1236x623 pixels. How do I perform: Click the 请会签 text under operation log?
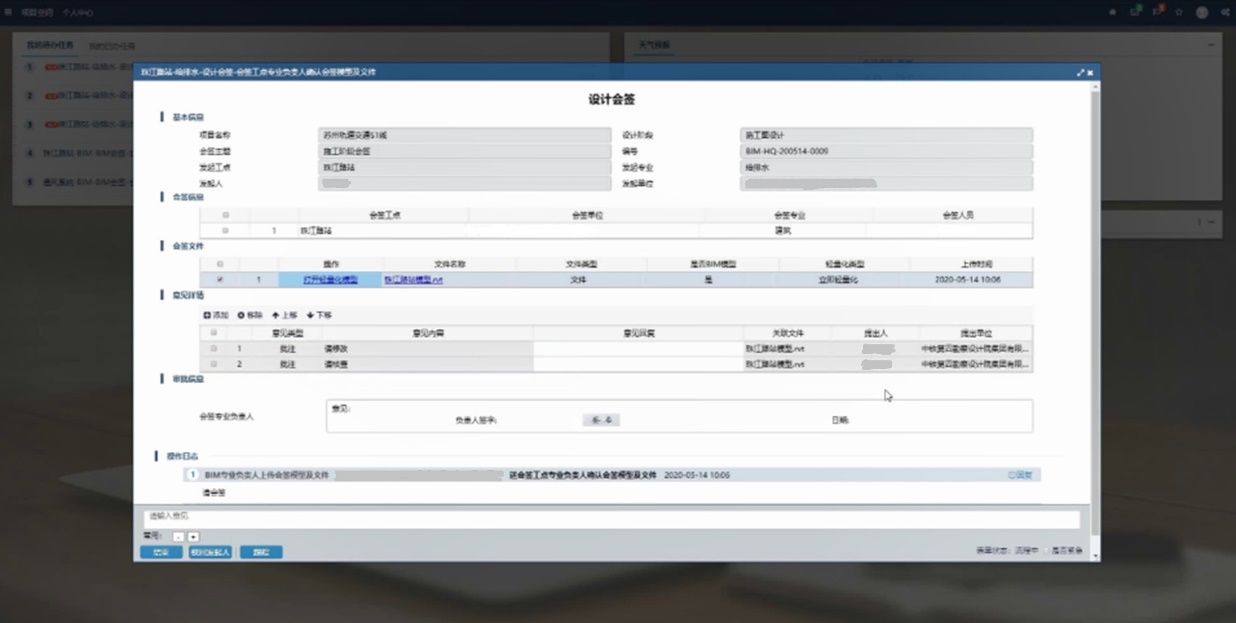[214, 493]
